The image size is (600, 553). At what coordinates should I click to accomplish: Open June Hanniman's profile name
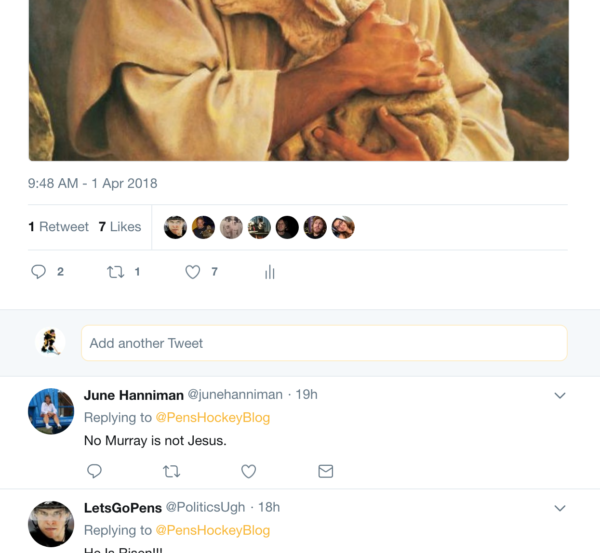[x=133, y=395]
